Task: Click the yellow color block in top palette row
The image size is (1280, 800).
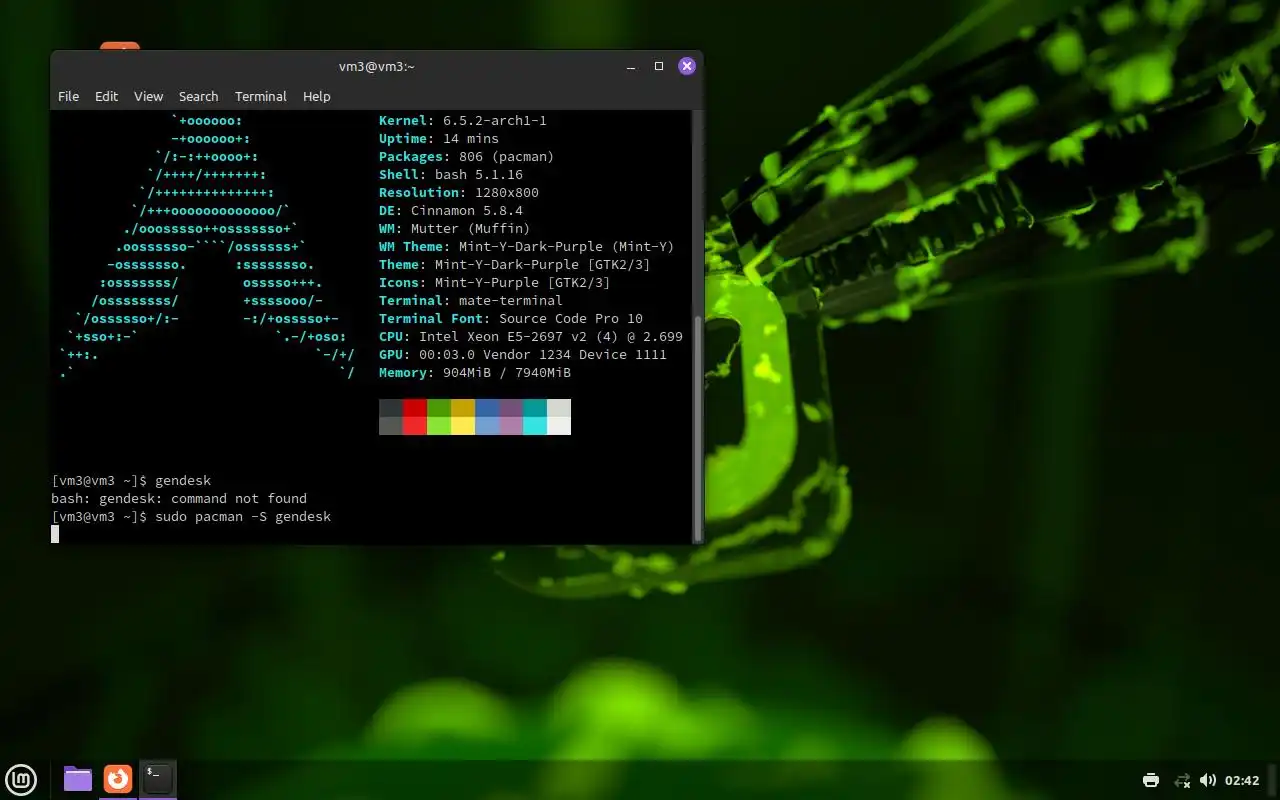Action: click(x=463, y=408)
